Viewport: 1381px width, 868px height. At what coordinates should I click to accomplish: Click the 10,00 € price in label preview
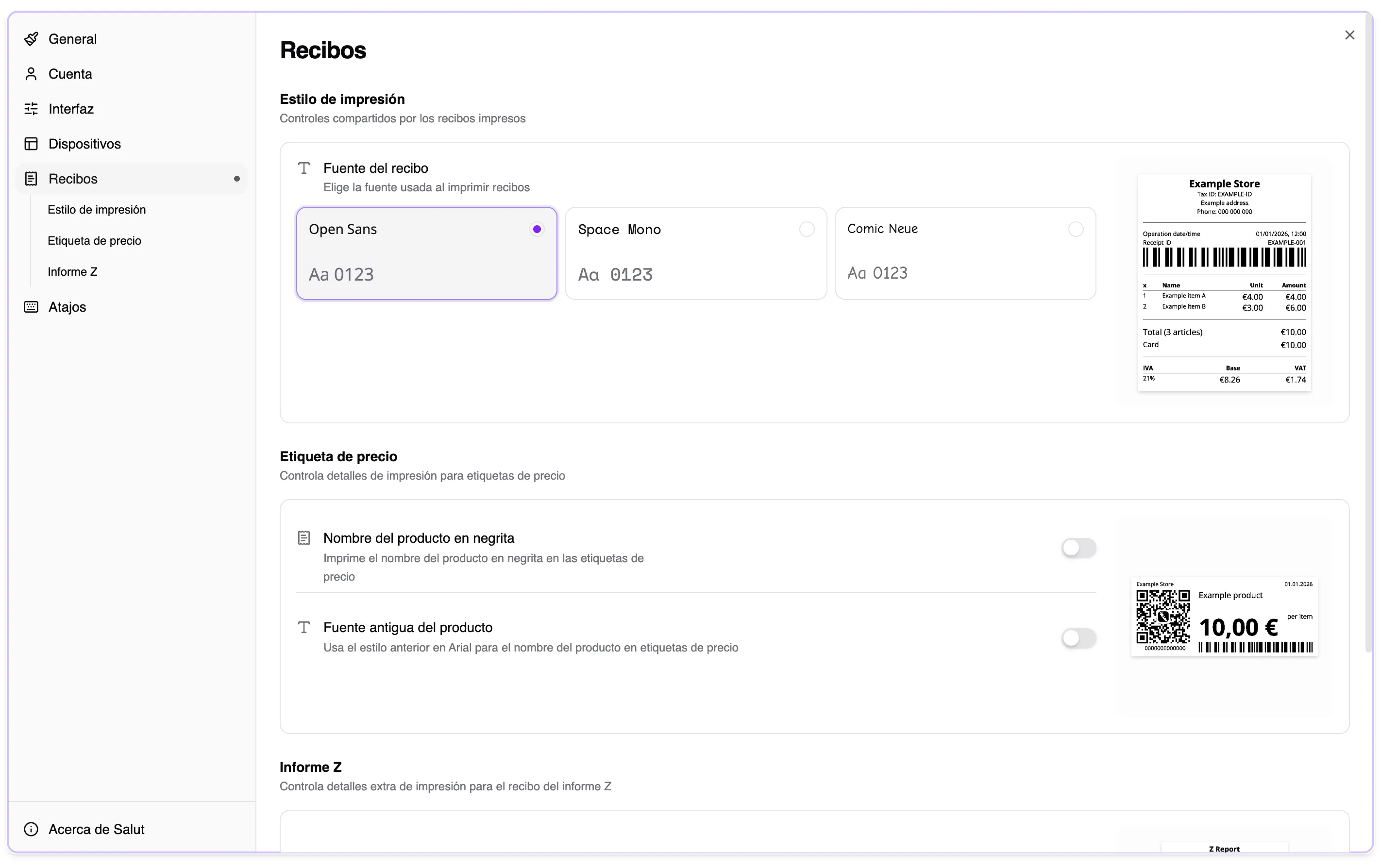[x=1239, y=627]
